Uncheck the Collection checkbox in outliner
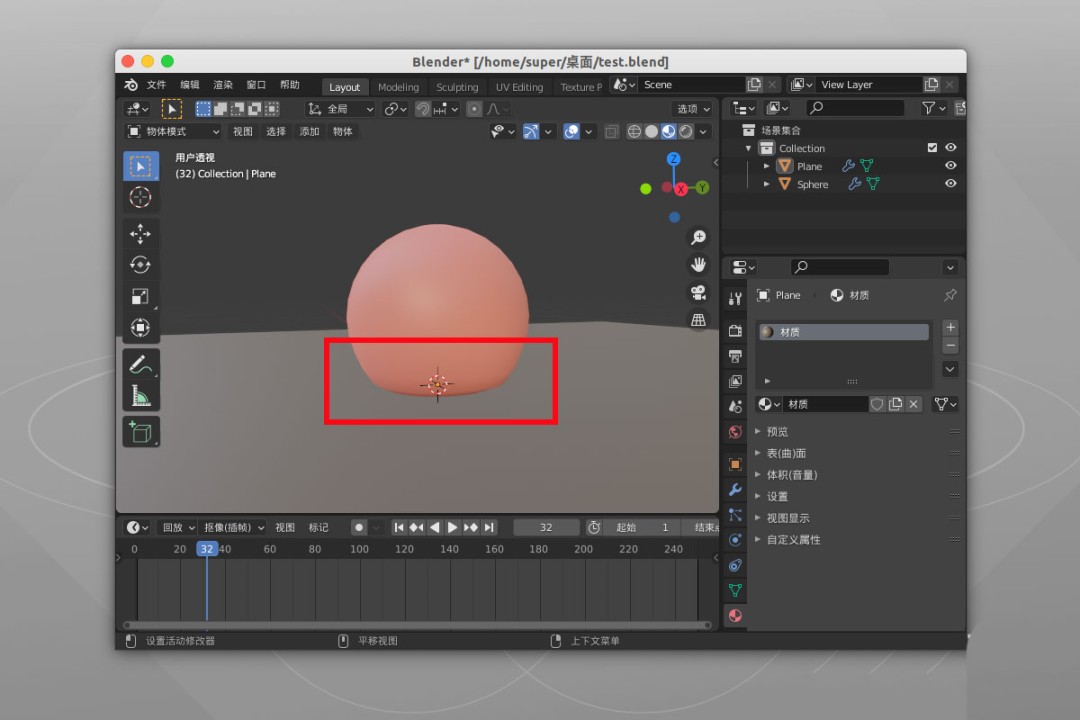Image resolution: width=1080 pixels, height=720 pixels. 932,147
